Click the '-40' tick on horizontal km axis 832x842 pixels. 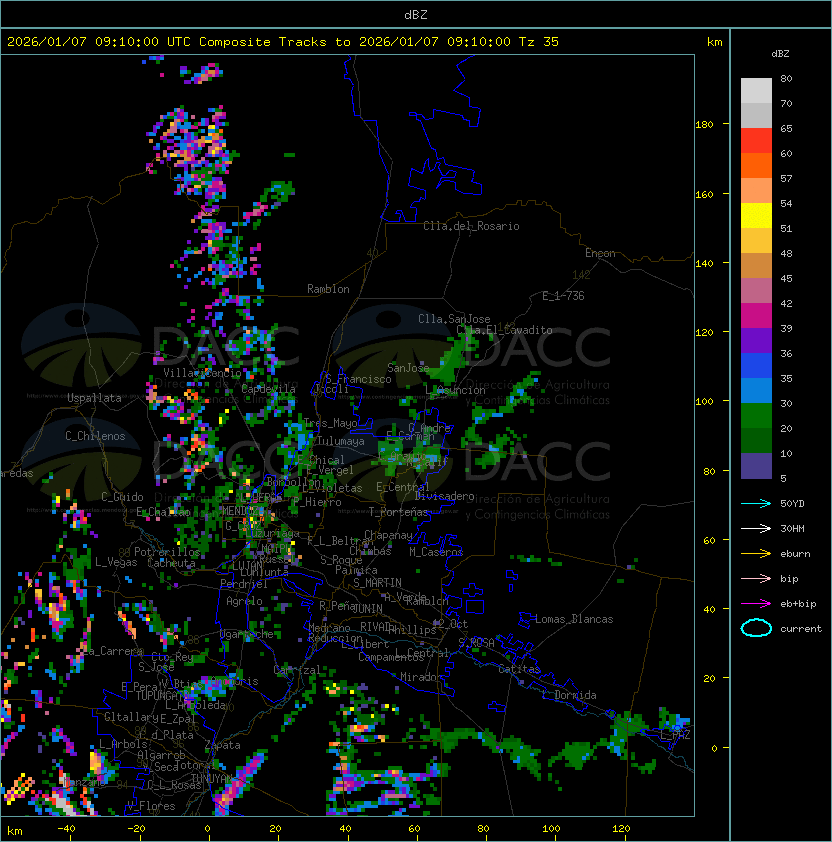point(66,829)
